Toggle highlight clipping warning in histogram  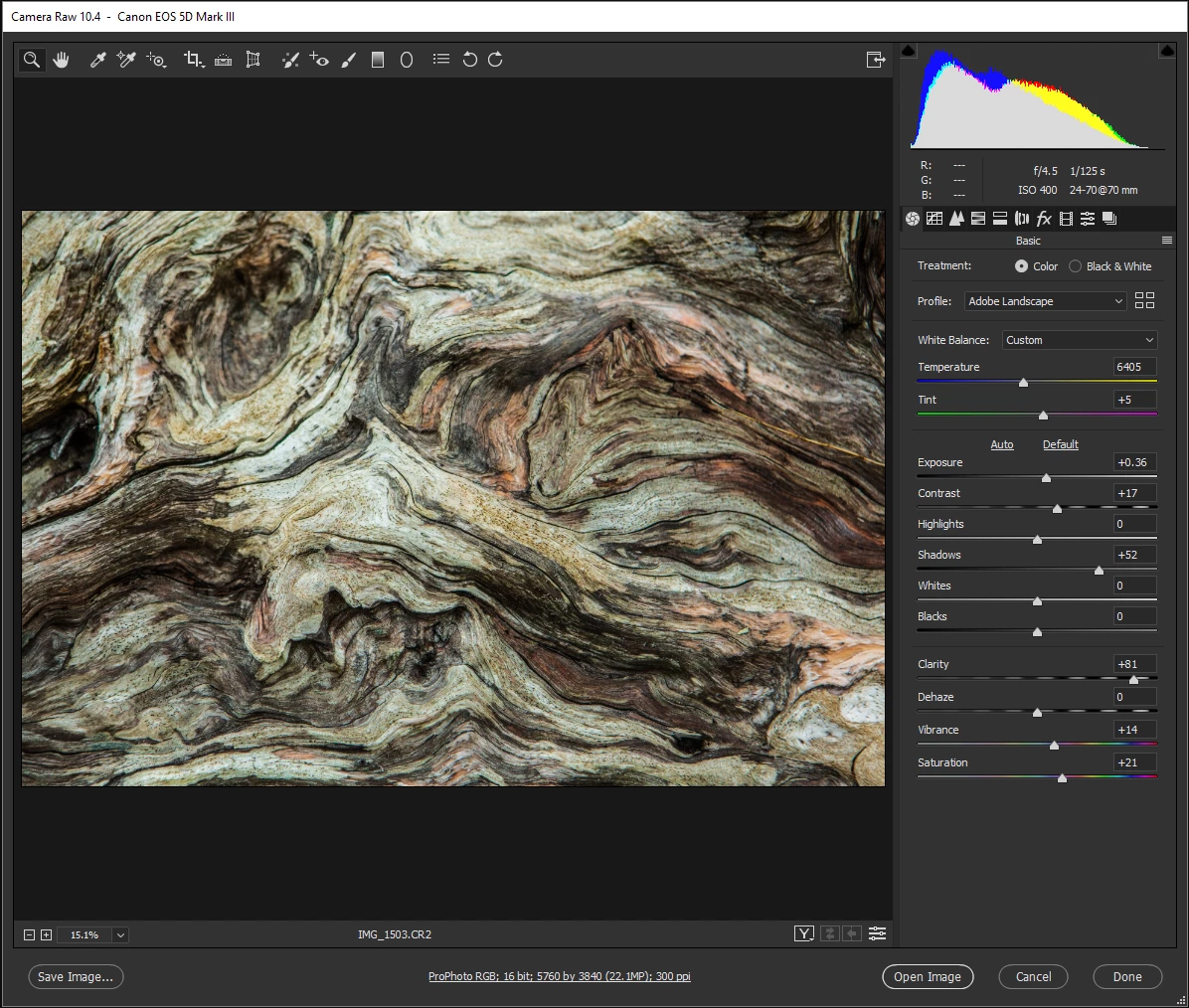pos(1167,51)
